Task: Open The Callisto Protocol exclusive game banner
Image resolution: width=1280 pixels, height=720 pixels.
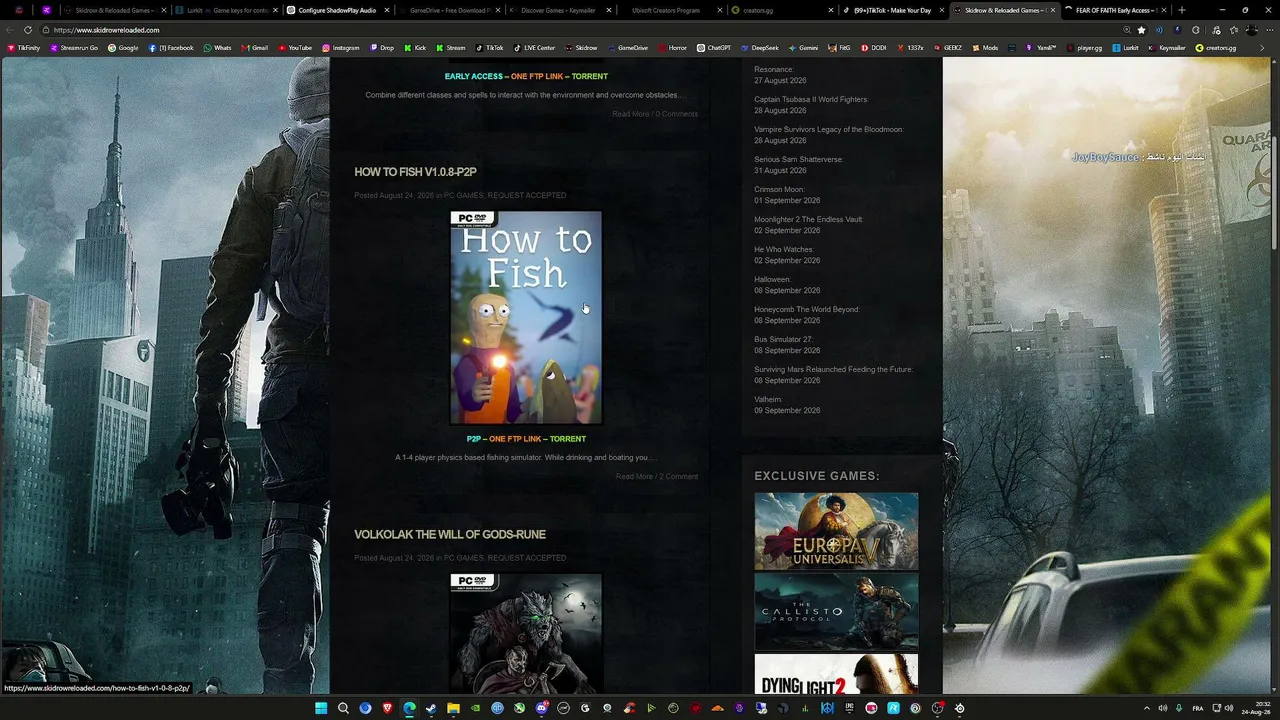Action: click(x=836, y=611)
